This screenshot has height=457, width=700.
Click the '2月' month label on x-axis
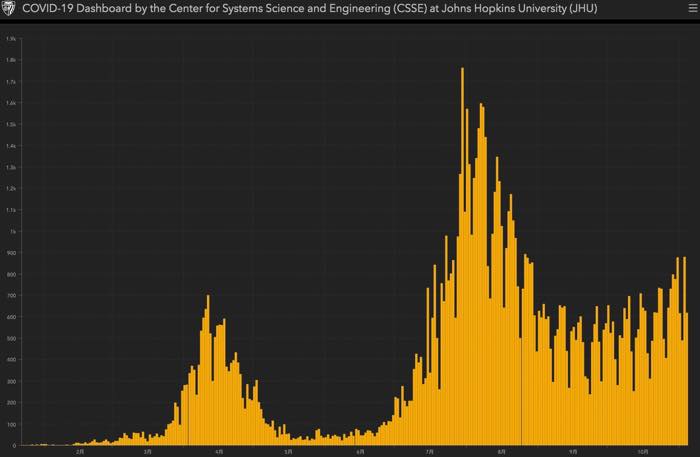tap(80, 452)
